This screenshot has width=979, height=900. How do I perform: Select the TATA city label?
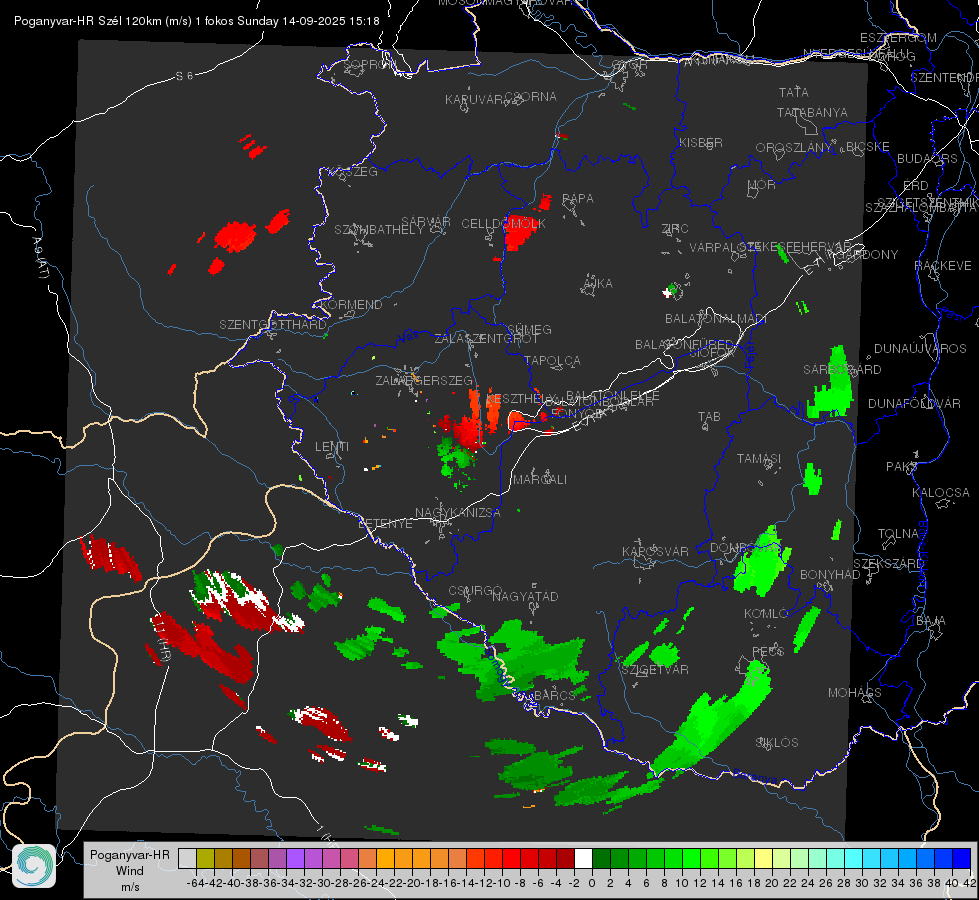pos(794,92)
